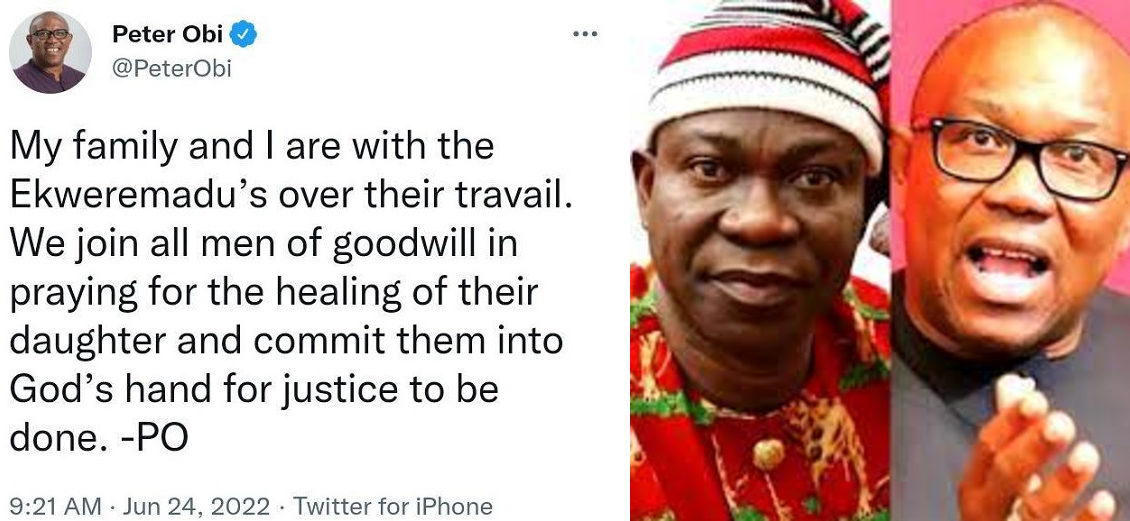This screenshot has width=1130, height=521.
Task: Click the "My family and I" opening line
Action: 143,147
